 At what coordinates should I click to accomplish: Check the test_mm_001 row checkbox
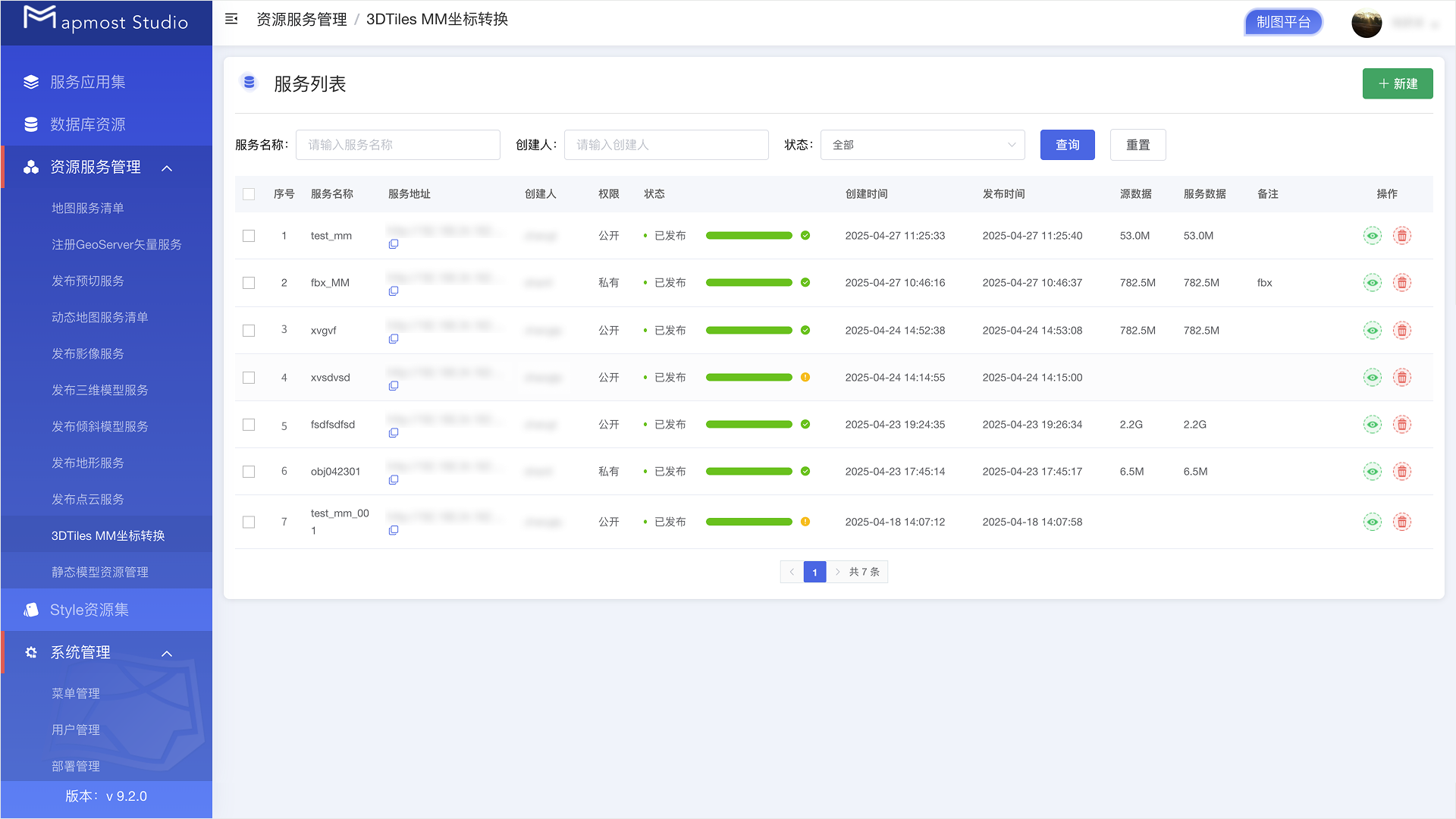(x=249, y=522)
